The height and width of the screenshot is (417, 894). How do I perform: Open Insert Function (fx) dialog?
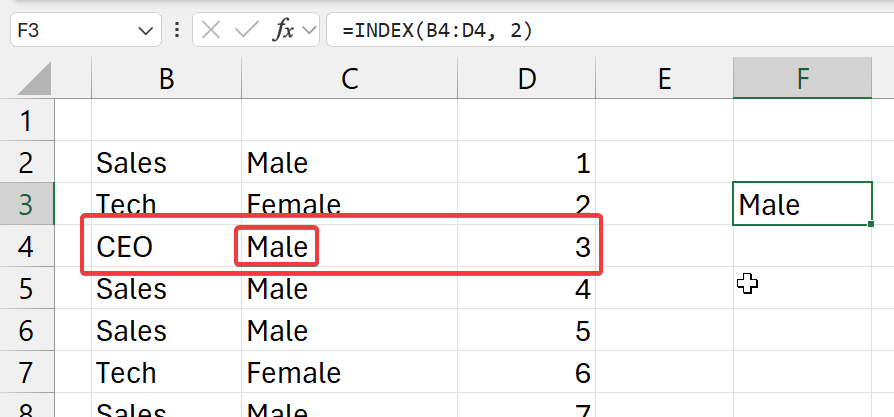(284, 30)
